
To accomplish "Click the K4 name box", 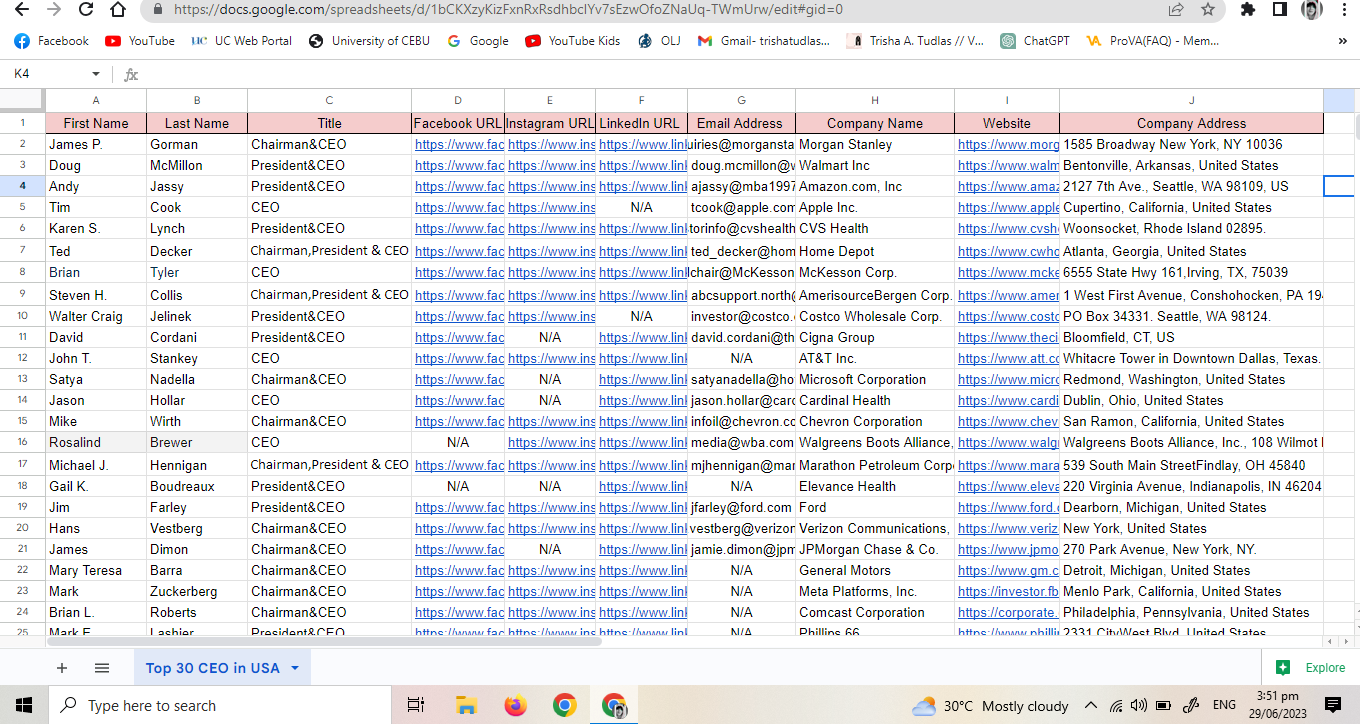I will tap(47, 74).
